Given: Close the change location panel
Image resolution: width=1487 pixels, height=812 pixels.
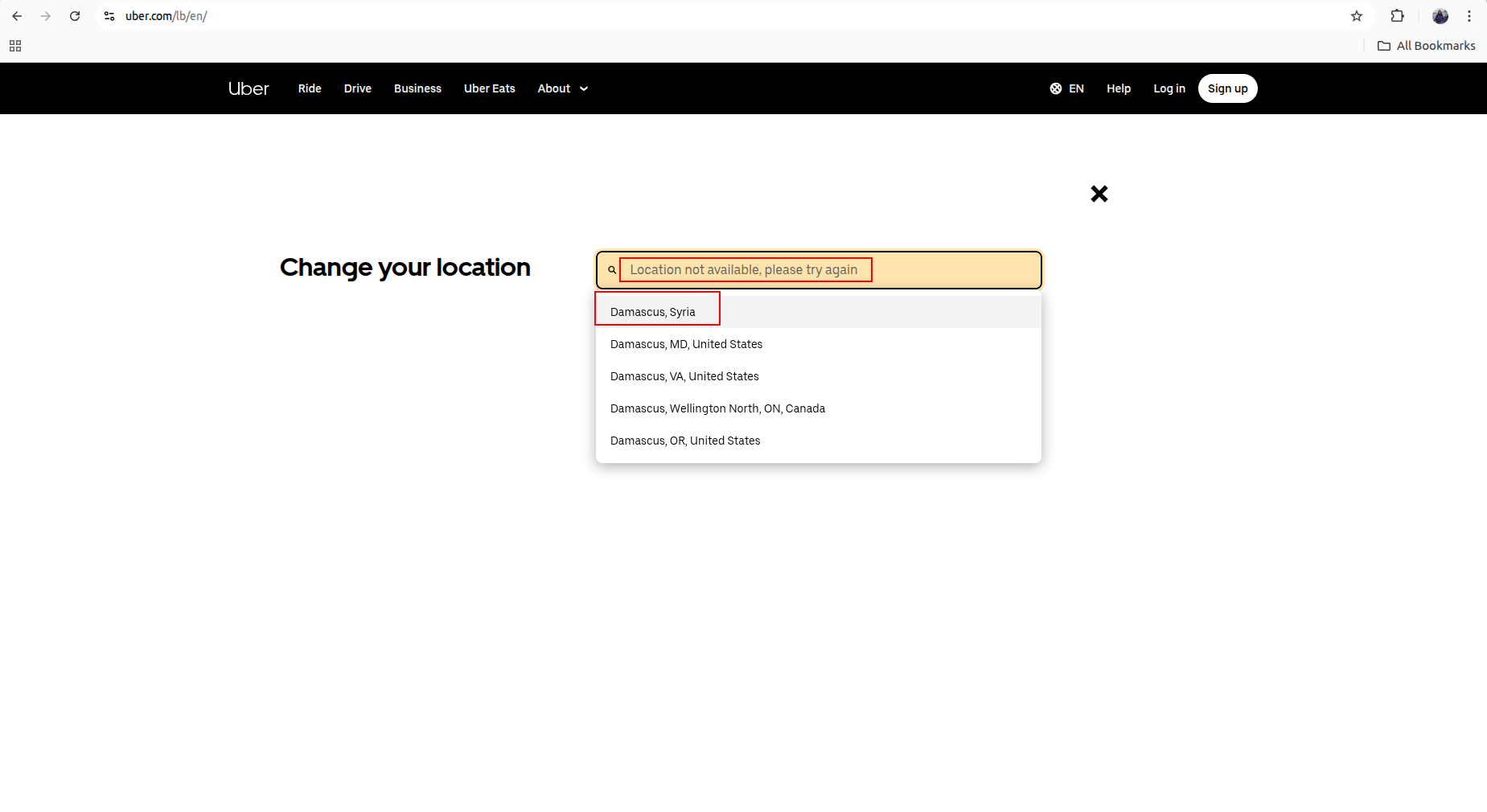Looking at the screenshot, I should (1099, 194).
